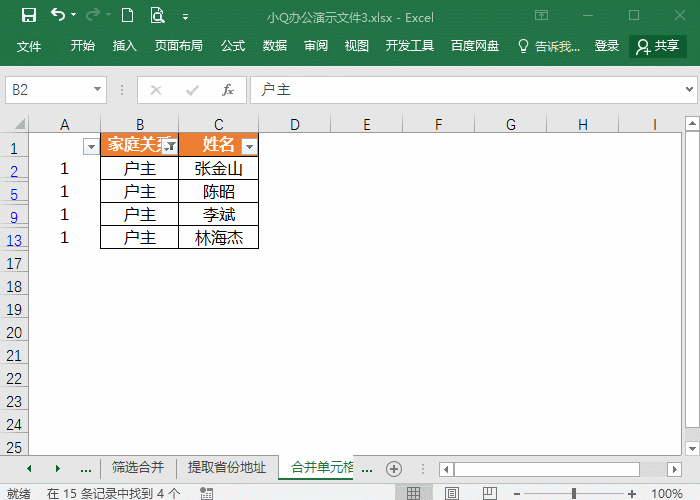The image size is (700, 500).
Task: Select column C header
Action: point(219,124)
